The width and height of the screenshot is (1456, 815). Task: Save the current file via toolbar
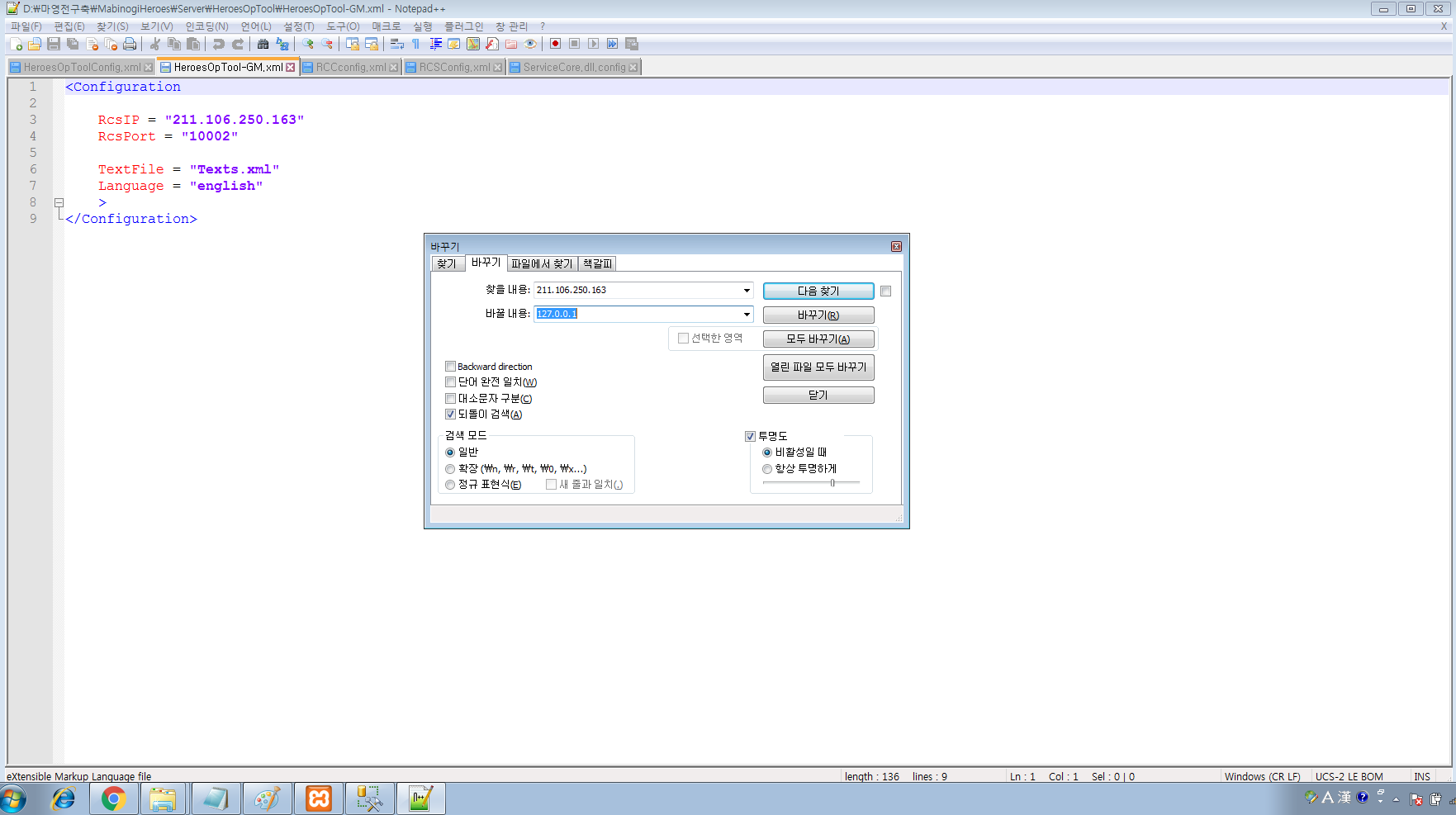click(x=54, y=44)
